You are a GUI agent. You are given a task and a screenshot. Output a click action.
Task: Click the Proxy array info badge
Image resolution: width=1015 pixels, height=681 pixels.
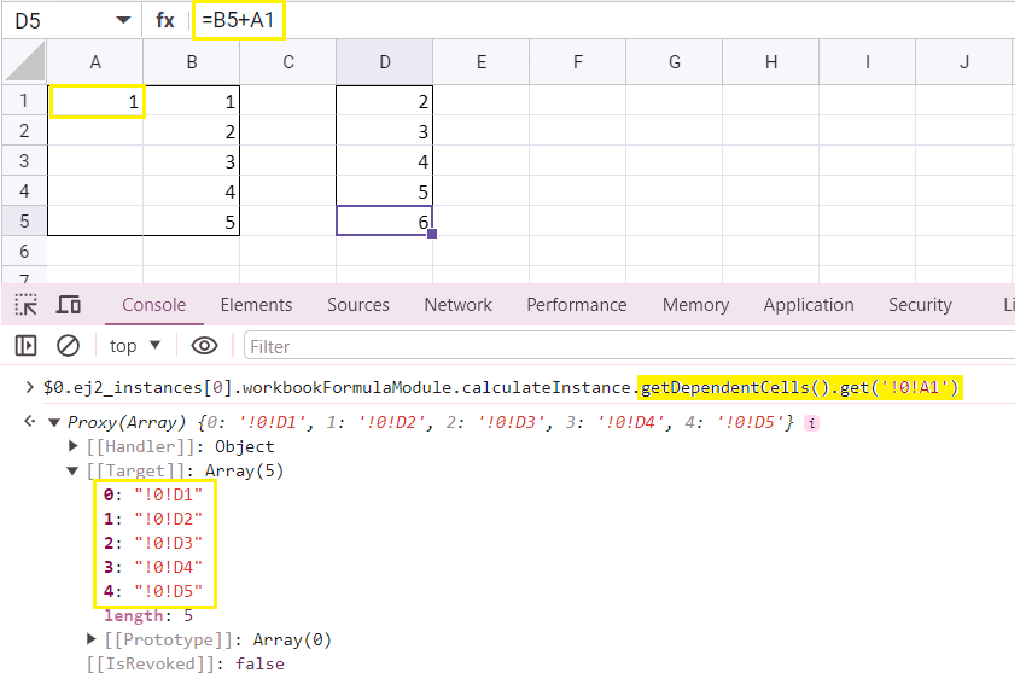(x=812, y=423)
